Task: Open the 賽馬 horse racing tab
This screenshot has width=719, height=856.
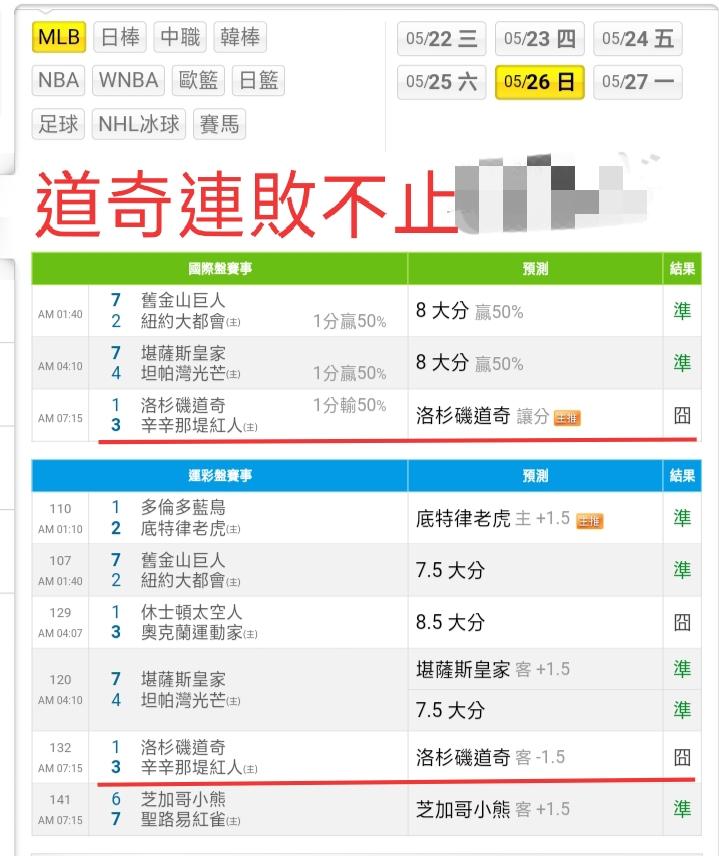Action: click(219, 124)
